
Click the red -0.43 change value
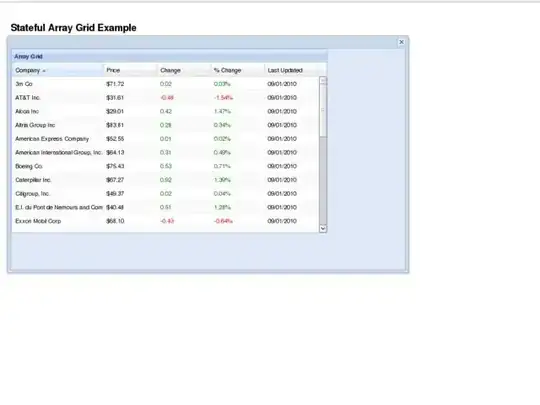(167, 221)
